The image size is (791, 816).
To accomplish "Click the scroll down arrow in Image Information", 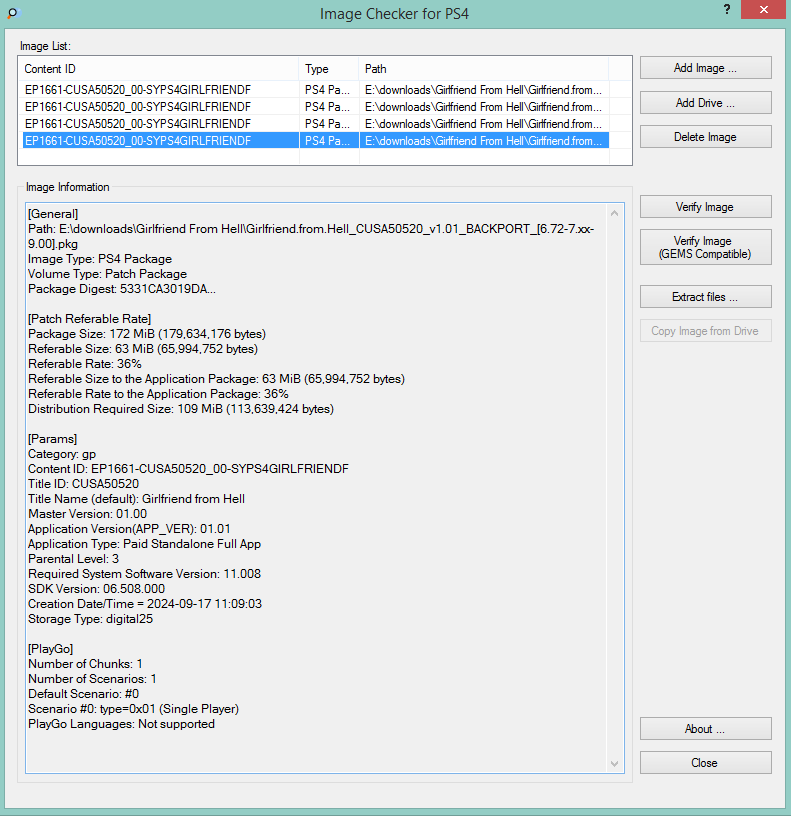I will tap(615, 763).
